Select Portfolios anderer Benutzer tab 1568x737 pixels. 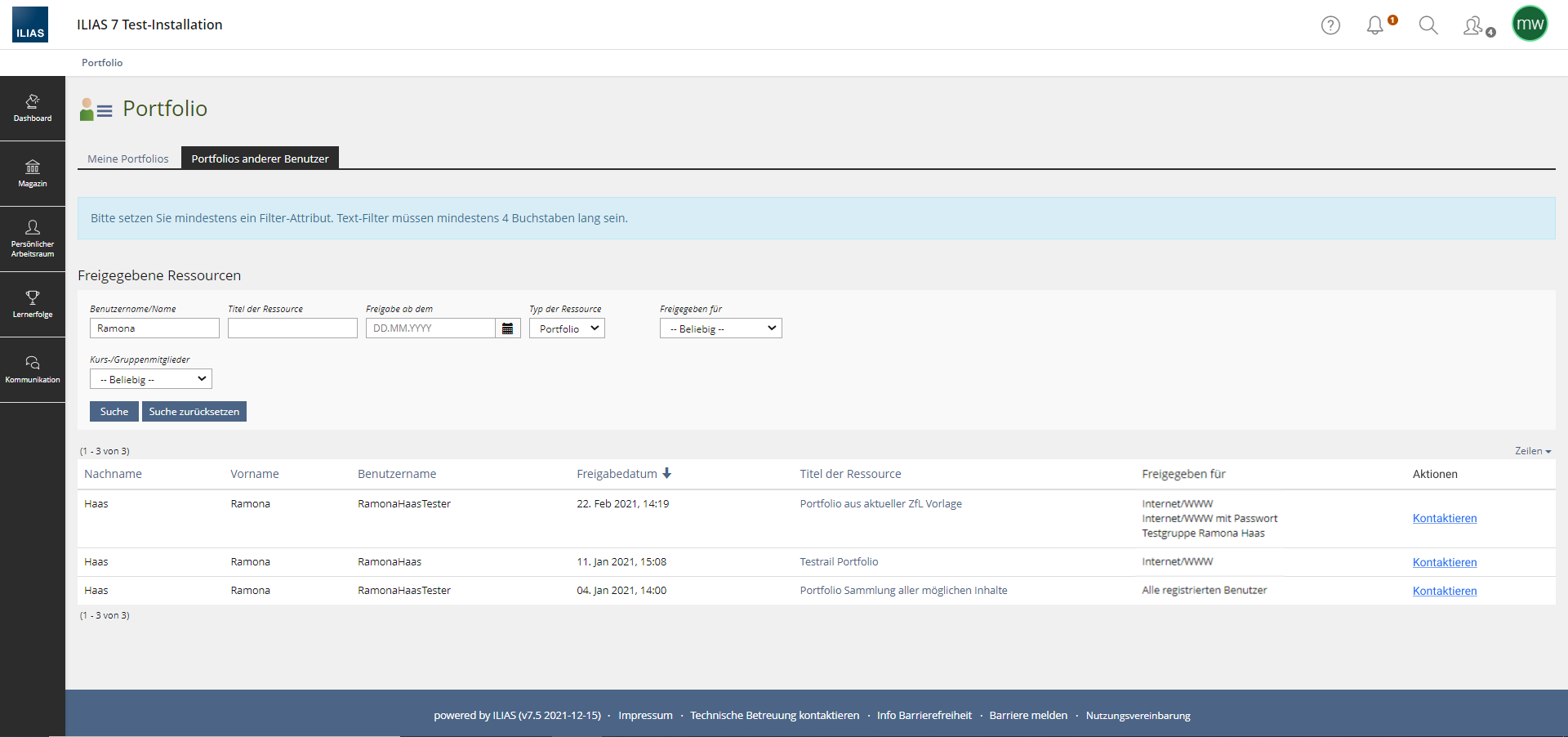[260, 159]
